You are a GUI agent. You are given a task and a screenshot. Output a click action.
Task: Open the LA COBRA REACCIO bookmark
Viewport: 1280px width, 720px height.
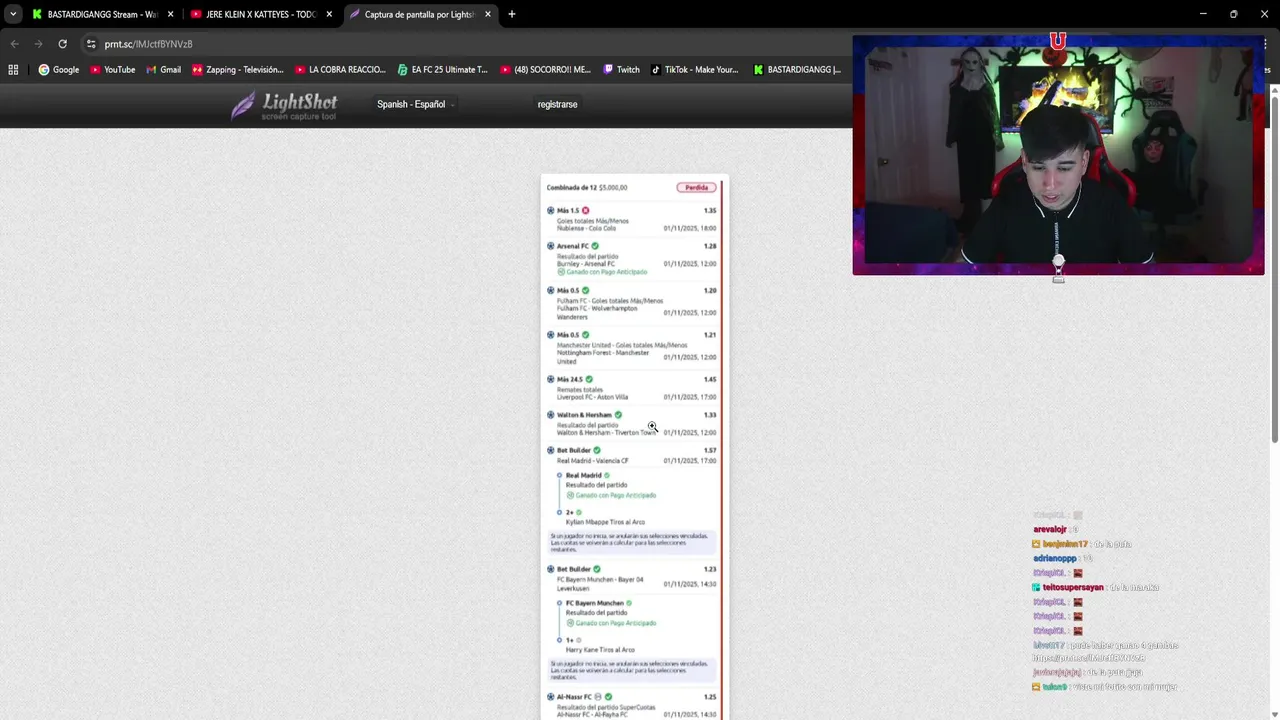[340, 70]
